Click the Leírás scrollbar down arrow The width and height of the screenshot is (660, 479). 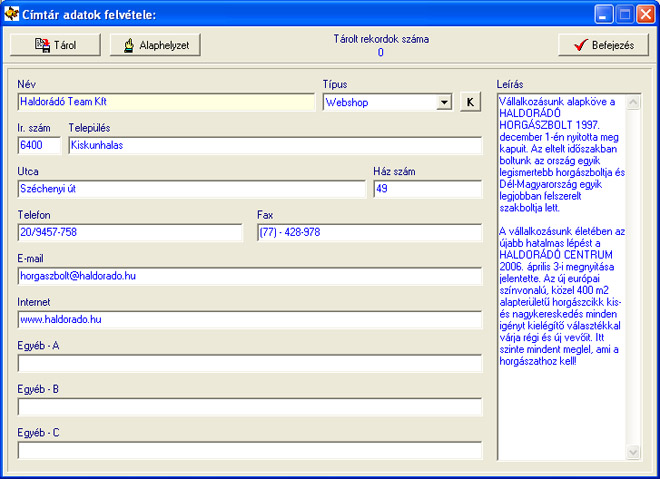pos(633,452)
